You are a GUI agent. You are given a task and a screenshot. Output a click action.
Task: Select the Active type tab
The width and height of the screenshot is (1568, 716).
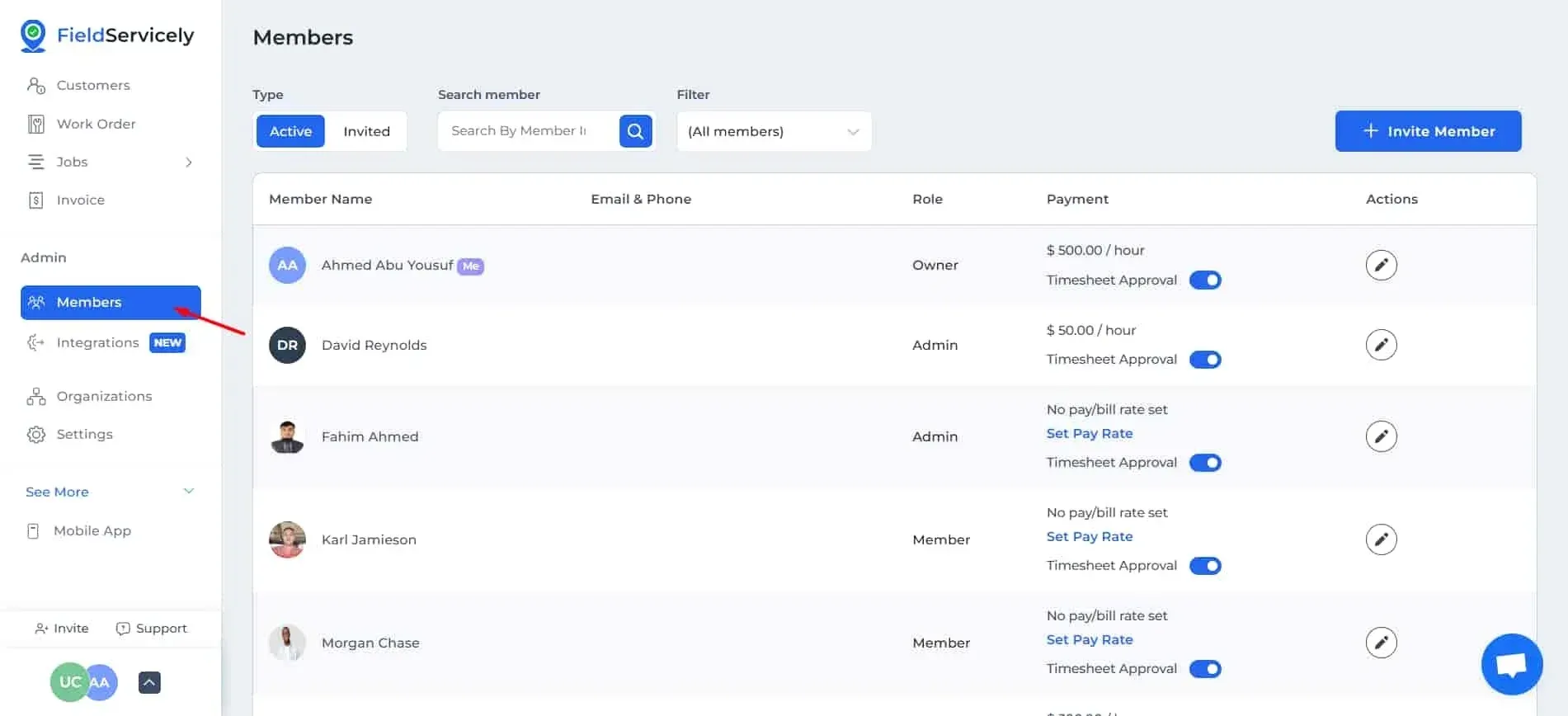pos(290,132)
